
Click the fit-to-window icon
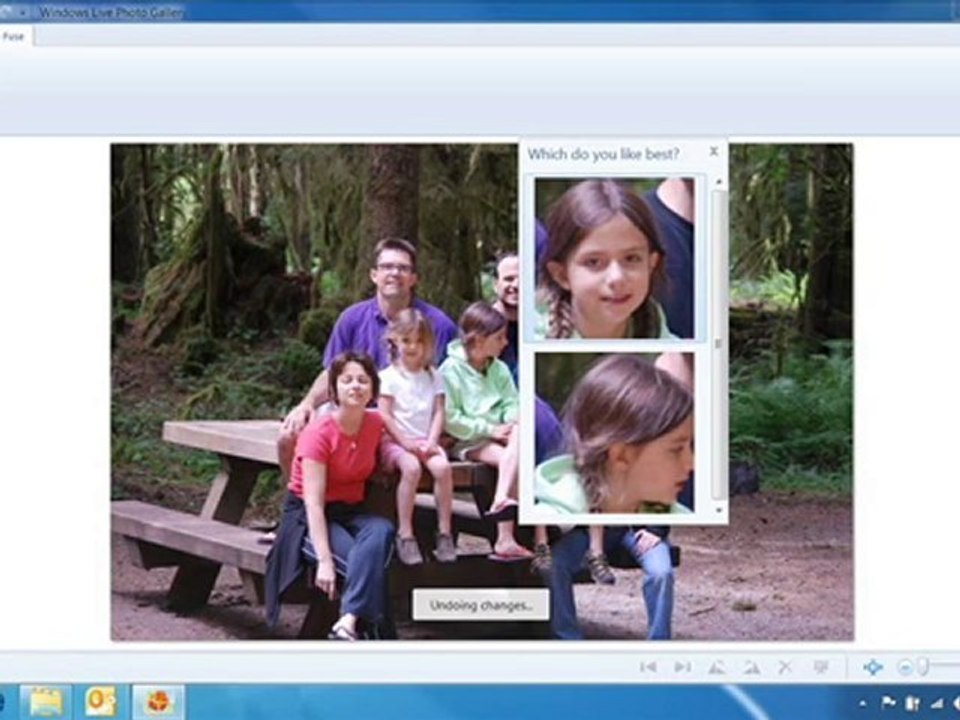(873, 667)
